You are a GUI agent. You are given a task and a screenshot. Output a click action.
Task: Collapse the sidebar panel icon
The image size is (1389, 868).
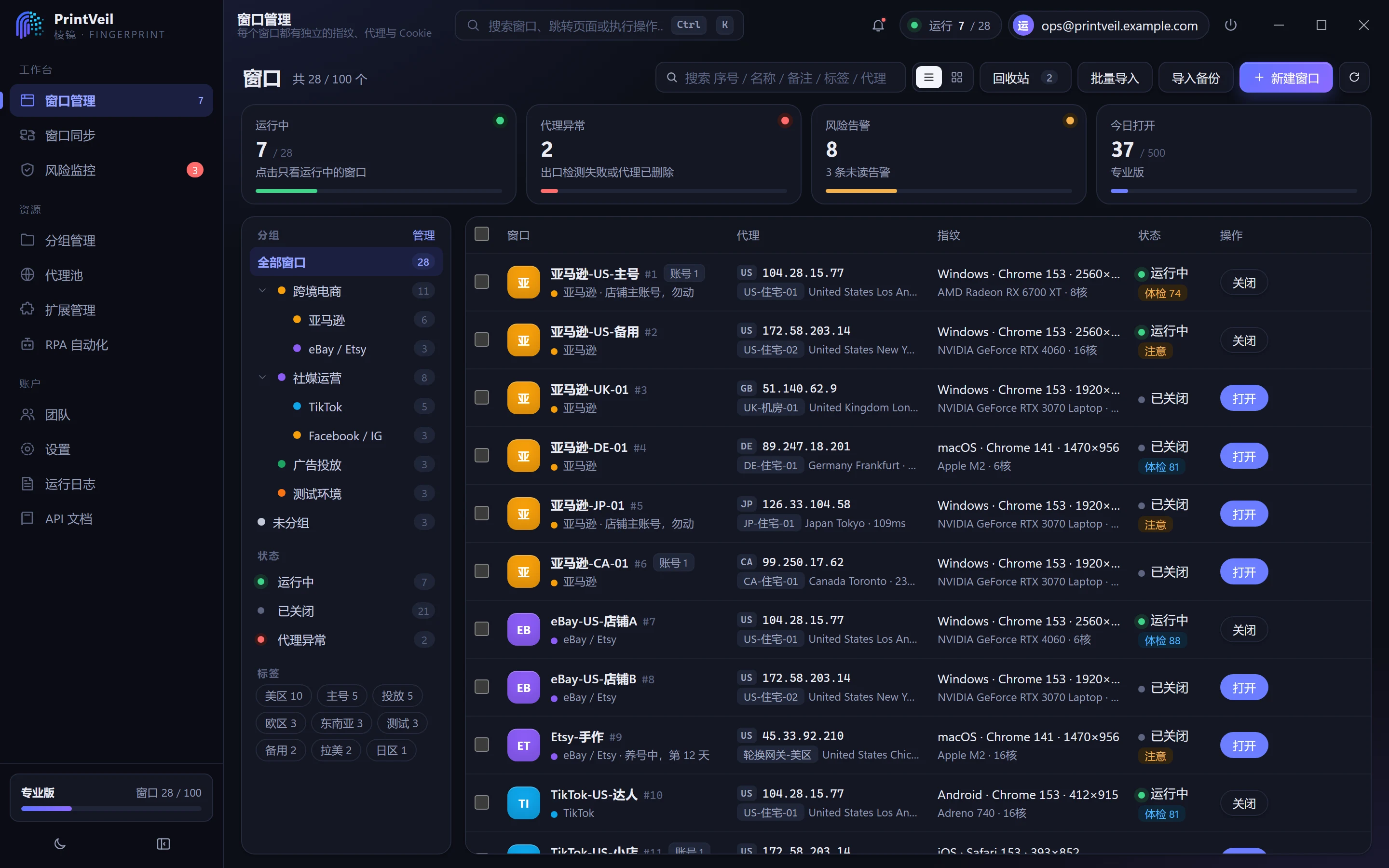[x=163, y=843]
